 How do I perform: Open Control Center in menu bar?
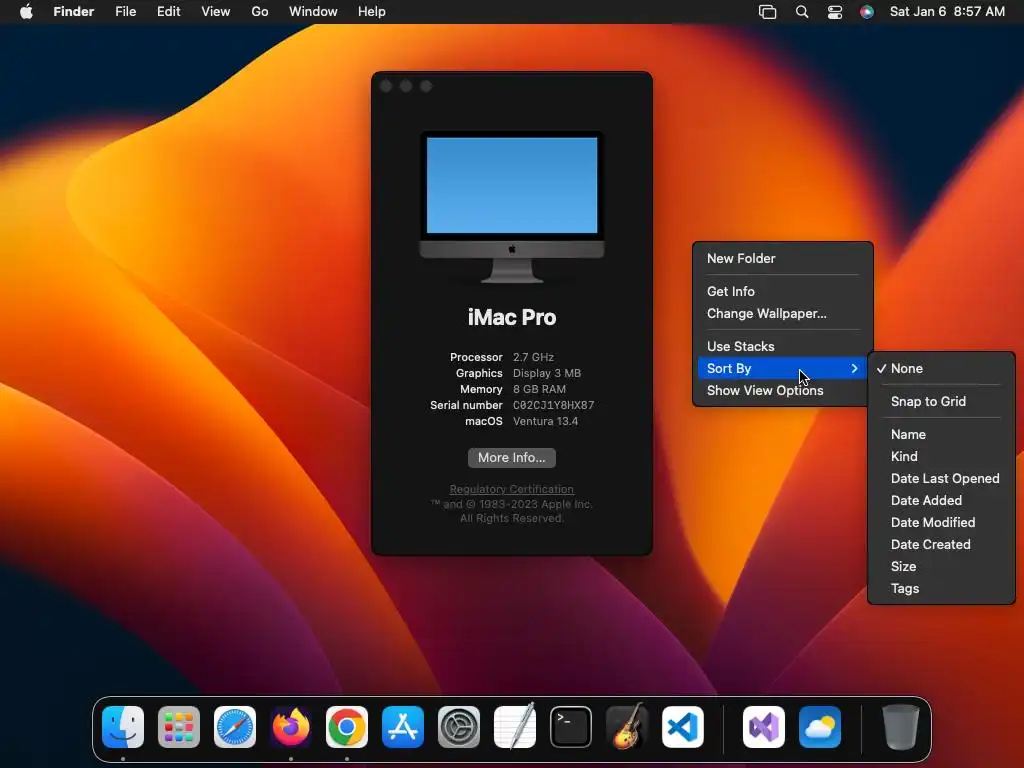coord(835,12)
